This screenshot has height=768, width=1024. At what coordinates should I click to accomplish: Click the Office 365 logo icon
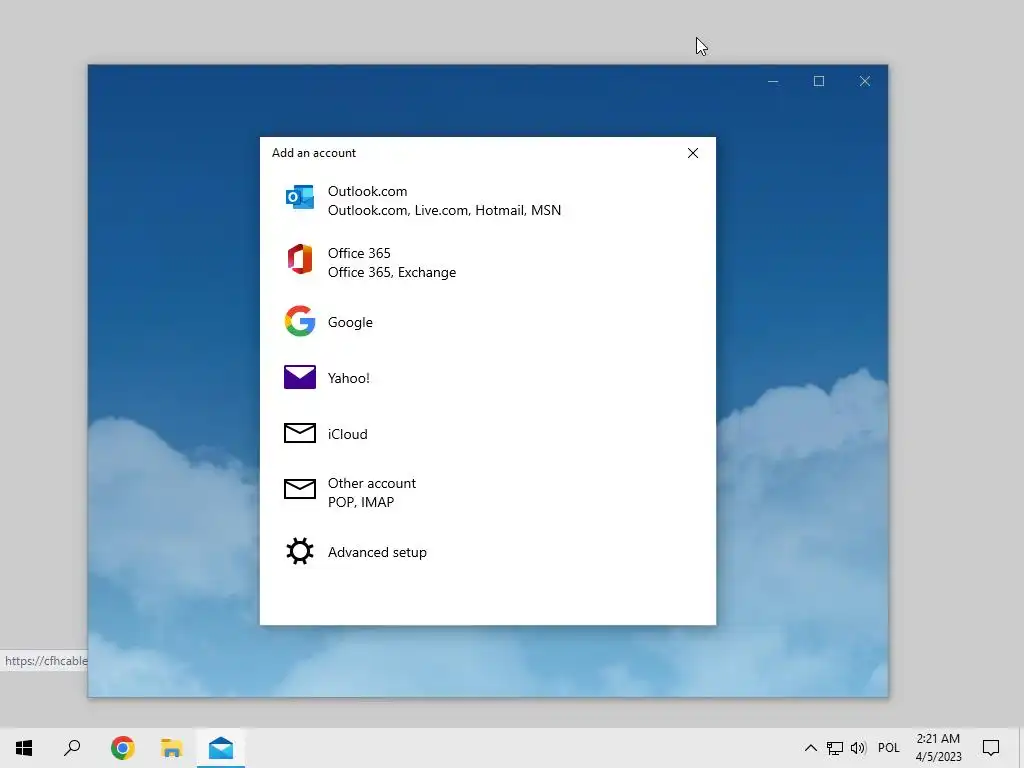click(x=300, y=259)
